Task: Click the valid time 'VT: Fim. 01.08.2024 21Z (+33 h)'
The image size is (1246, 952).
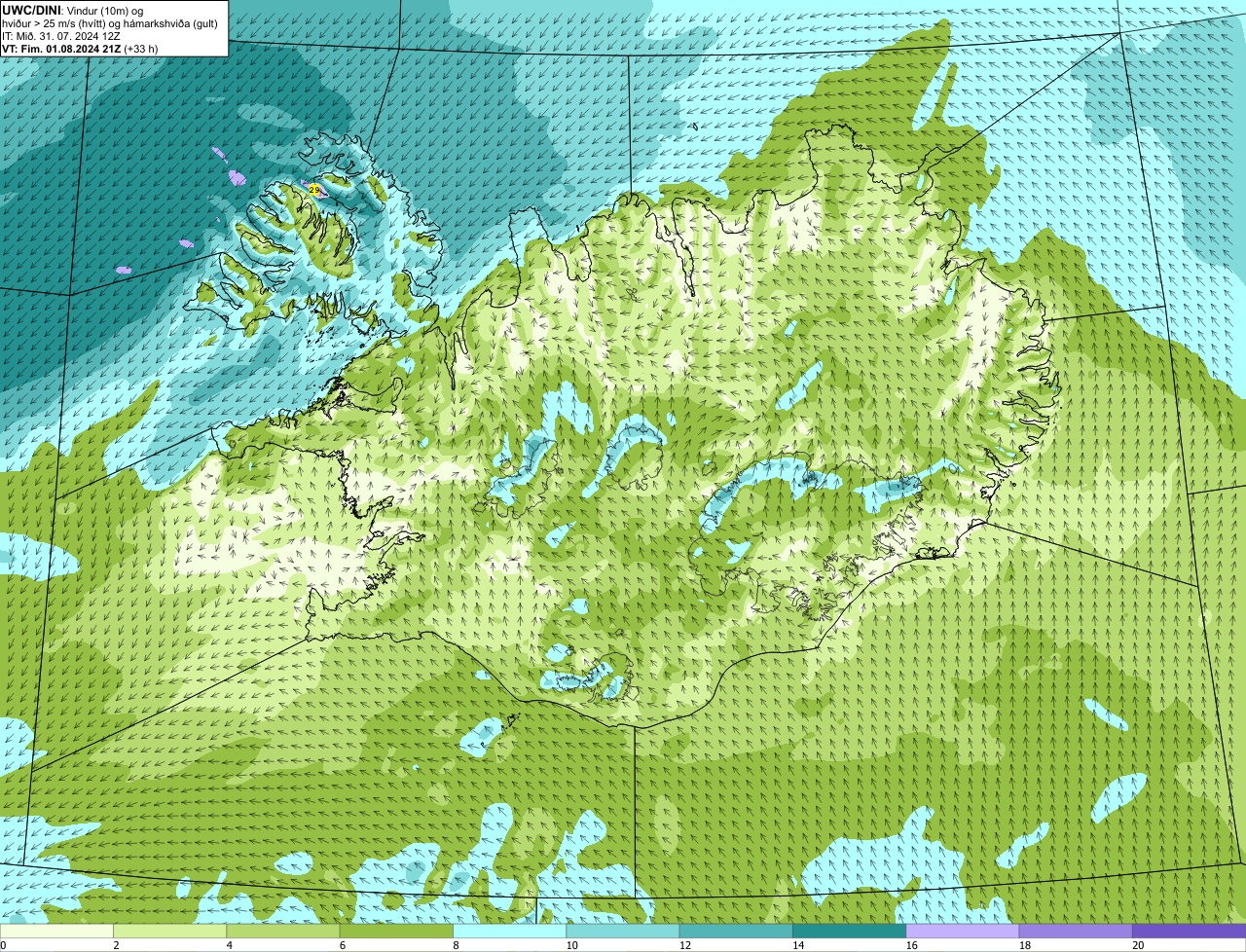Action: click(80, 48)
